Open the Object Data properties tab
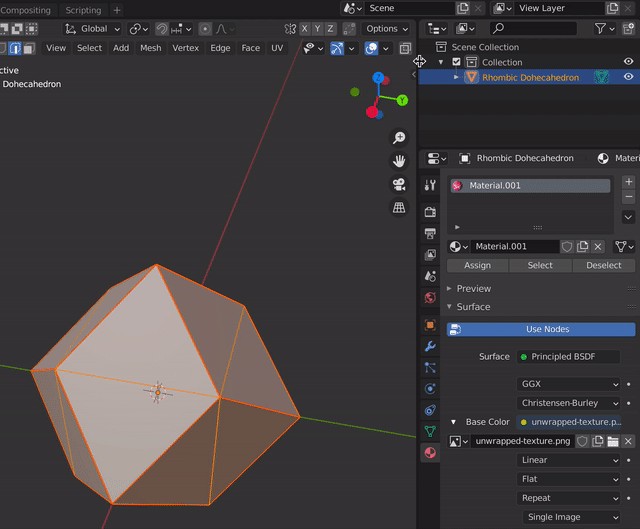640x529 pixels. 430,432
